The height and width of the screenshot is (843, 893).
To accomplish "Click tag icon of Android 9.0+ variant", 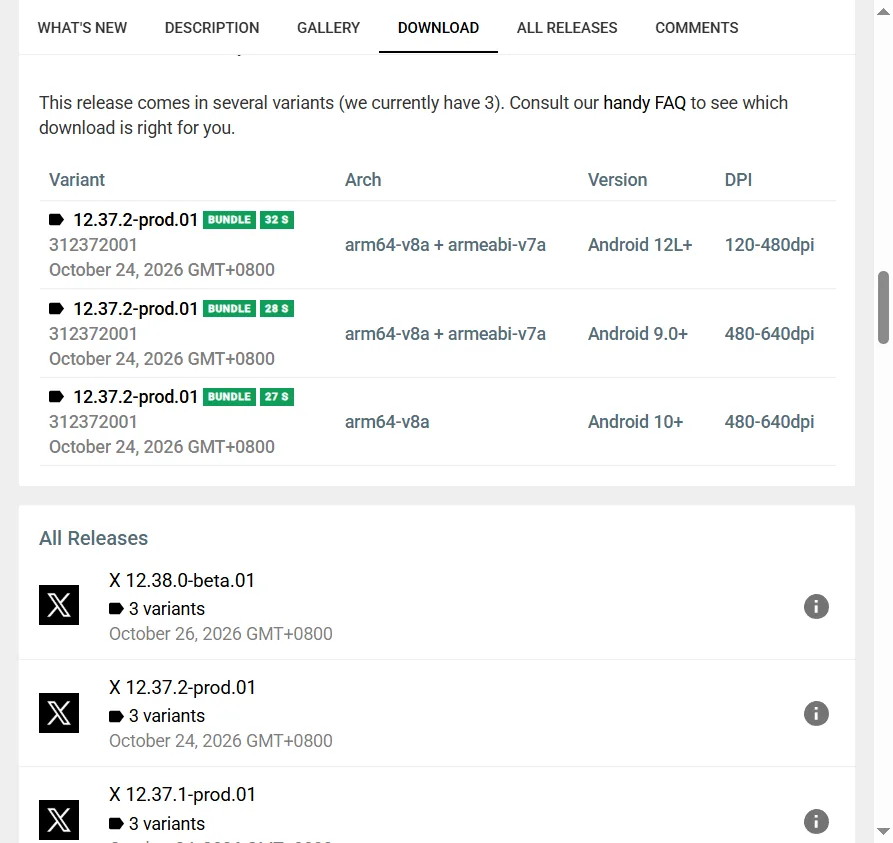I will (56, 309).
